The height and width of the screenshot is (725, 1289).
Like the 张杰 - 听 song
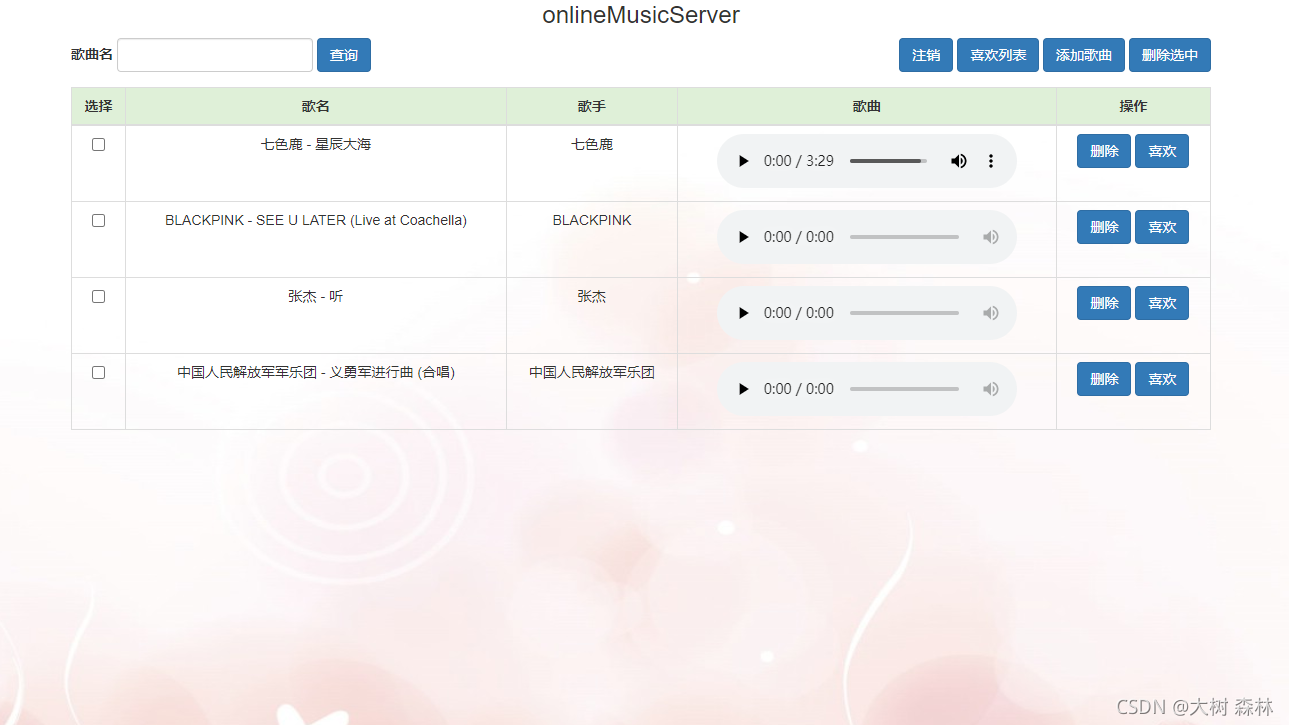click(1162, 303)
